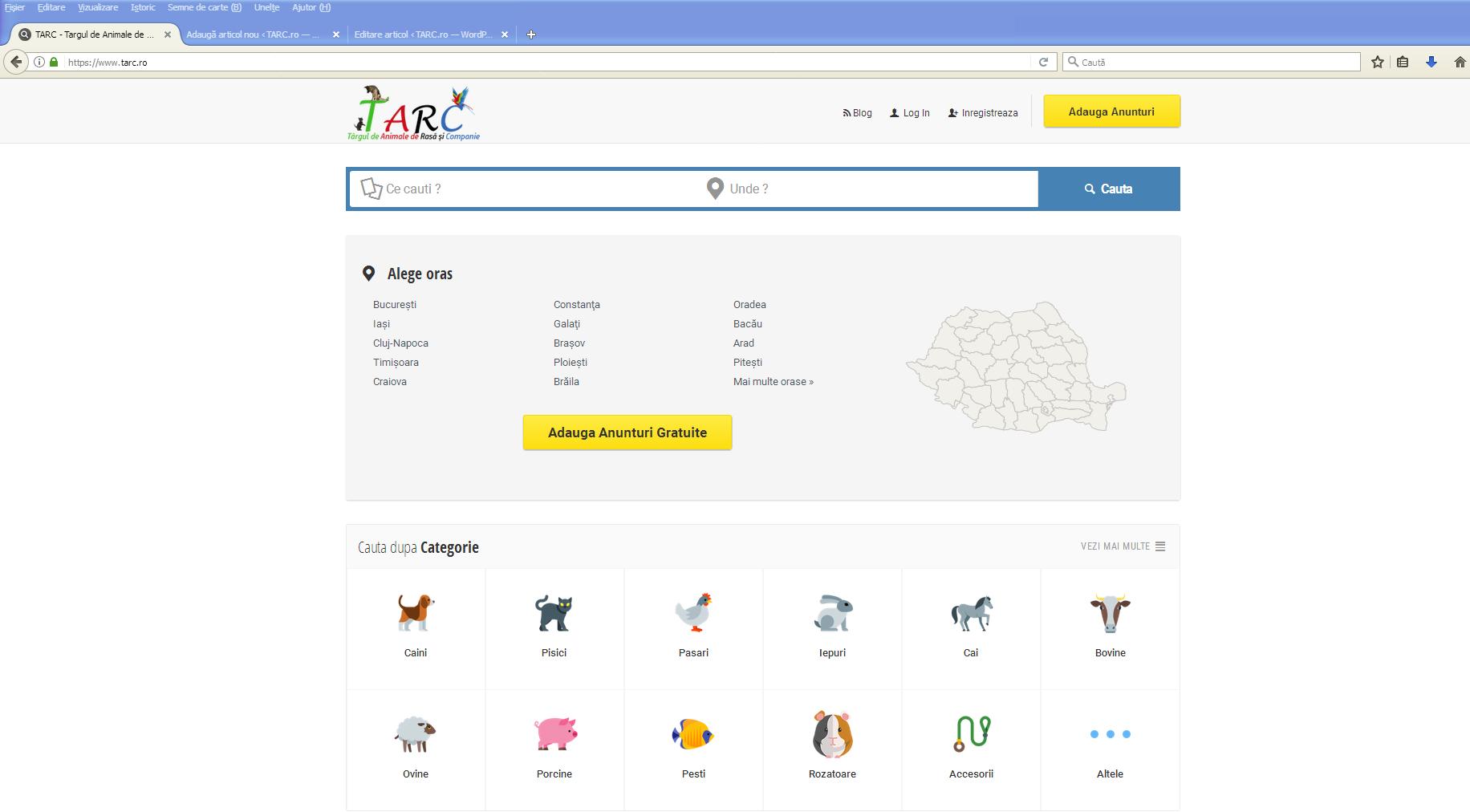Screen dimensions: 1470x812
Task: Open the Pasari chicken category icon
Action: point(693,613)
